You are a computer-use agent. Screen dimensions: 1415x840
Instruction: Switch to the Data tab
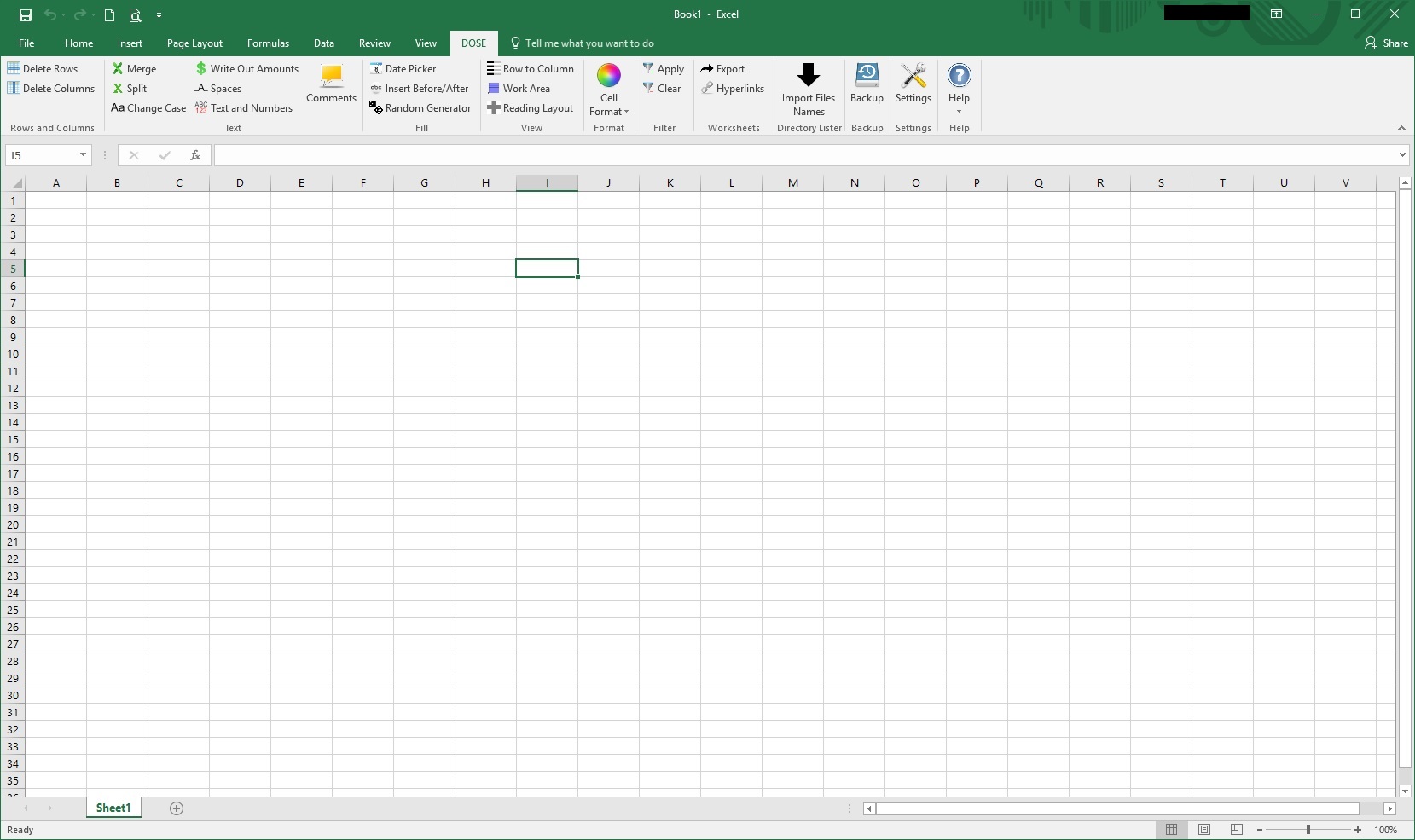(323, 43)
